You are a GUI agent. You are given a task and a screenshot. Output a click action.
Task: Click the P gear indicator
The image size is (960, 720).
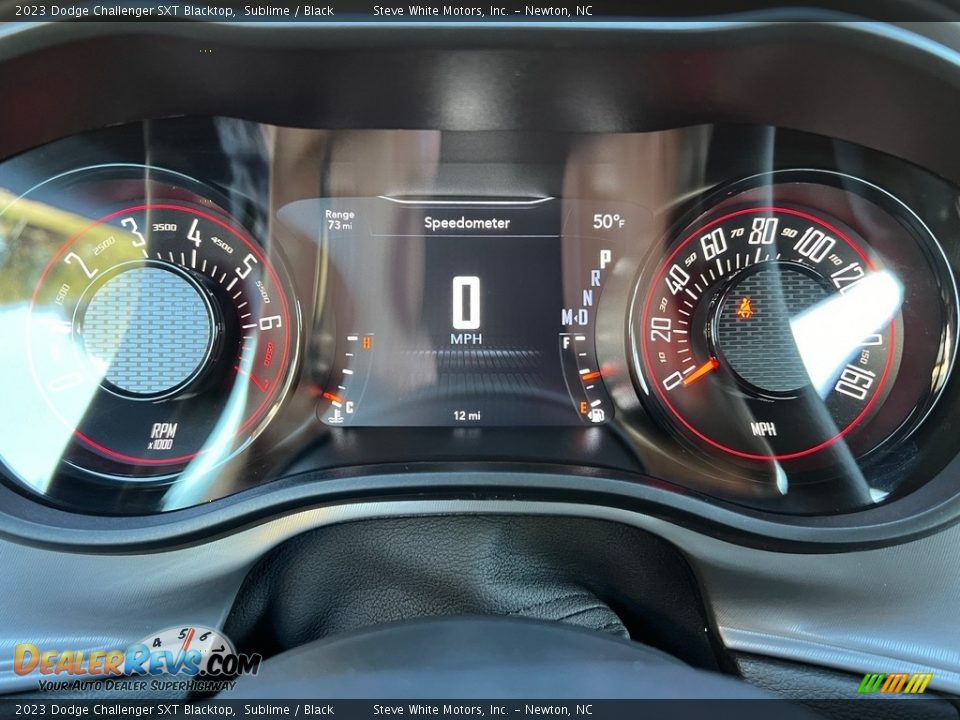point(605,259)
